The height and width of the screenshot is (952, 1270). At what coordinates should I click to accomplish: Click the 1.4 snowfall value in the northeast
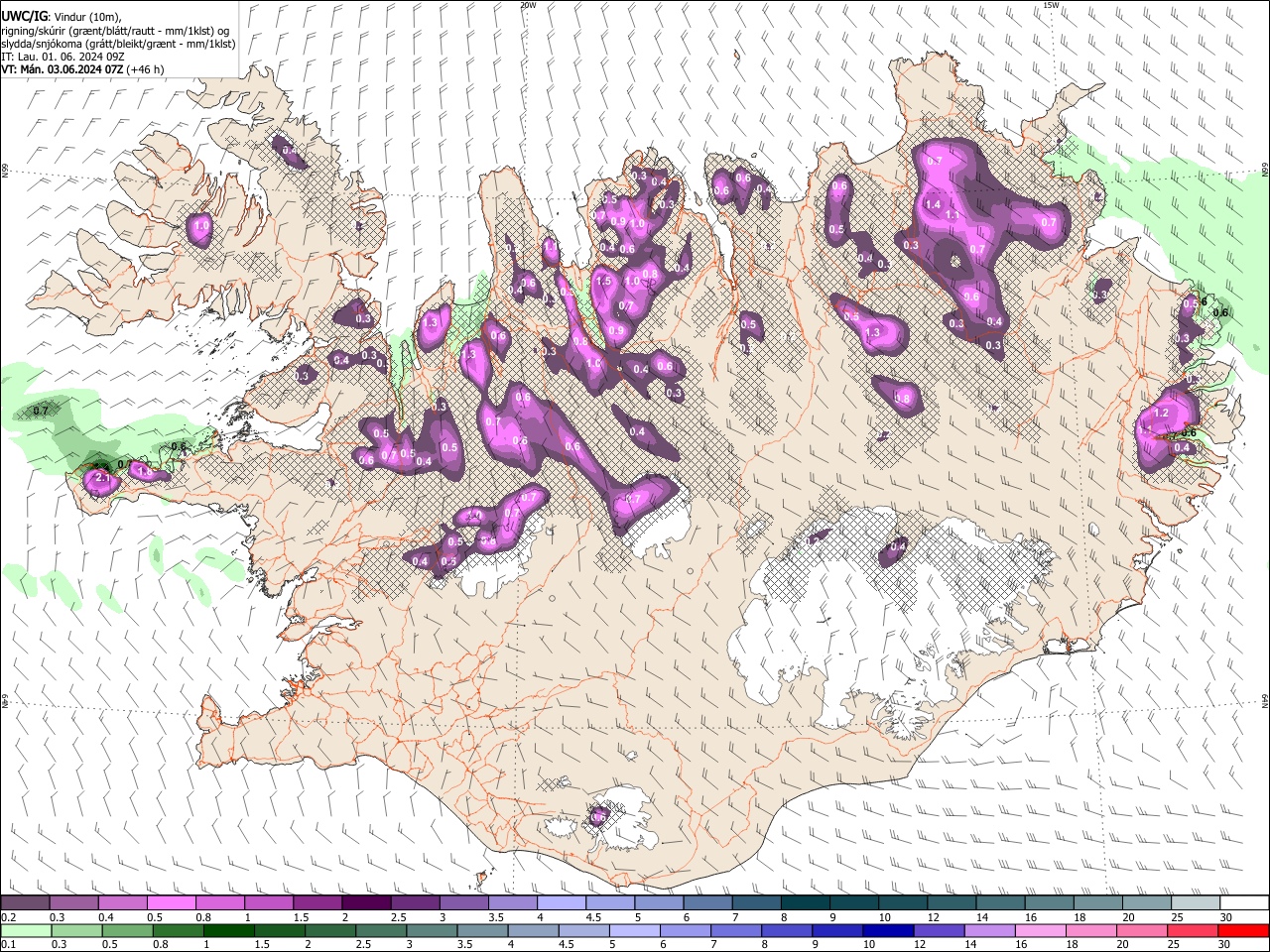pos(933,204)
